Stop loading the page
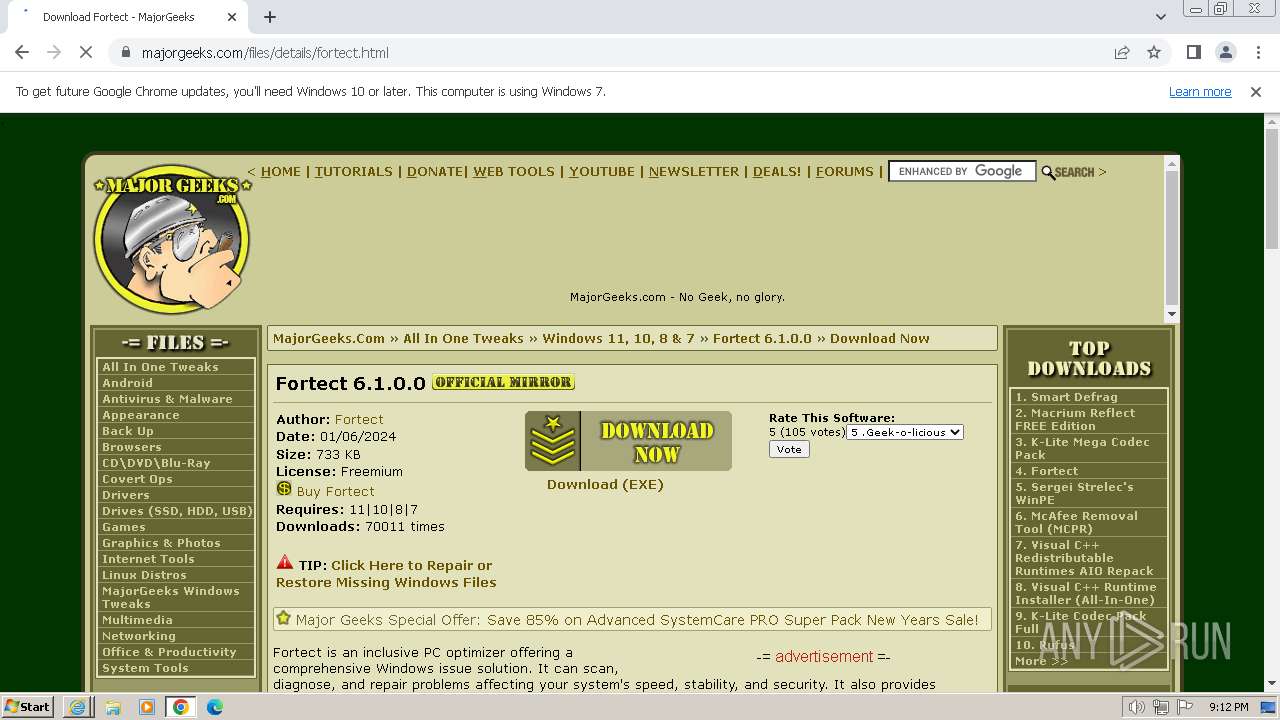 (x=86, y=53)
